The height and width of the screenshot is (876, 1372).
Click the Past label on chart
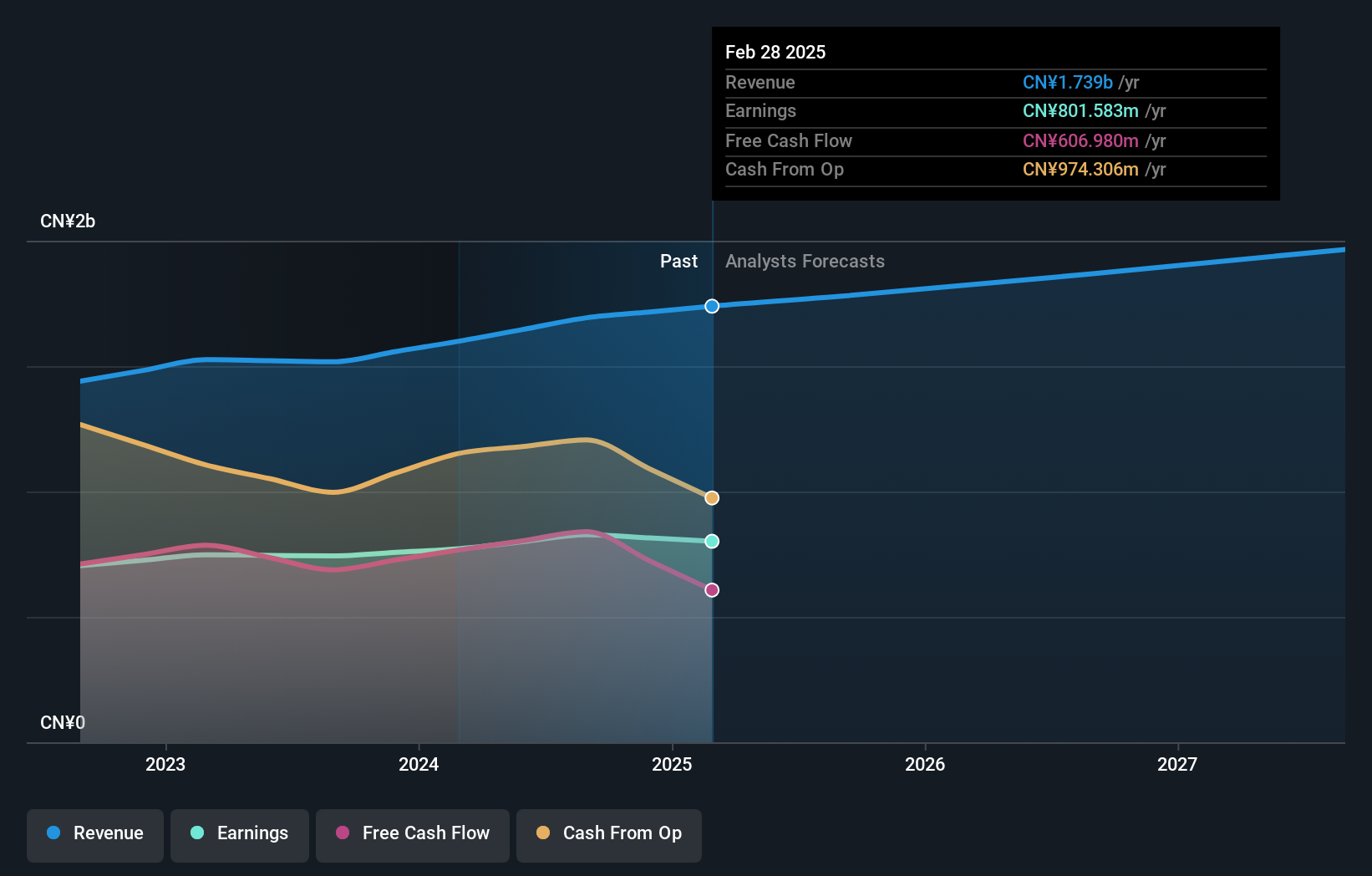[678, 261]
